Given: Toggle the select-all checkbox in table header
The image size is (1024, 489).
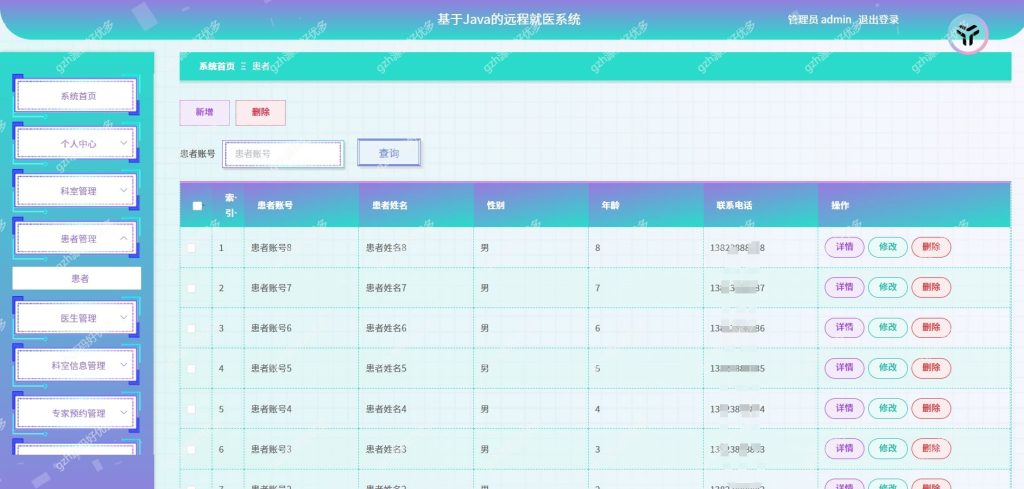Looking at the screenshot, I should point(197,206).
